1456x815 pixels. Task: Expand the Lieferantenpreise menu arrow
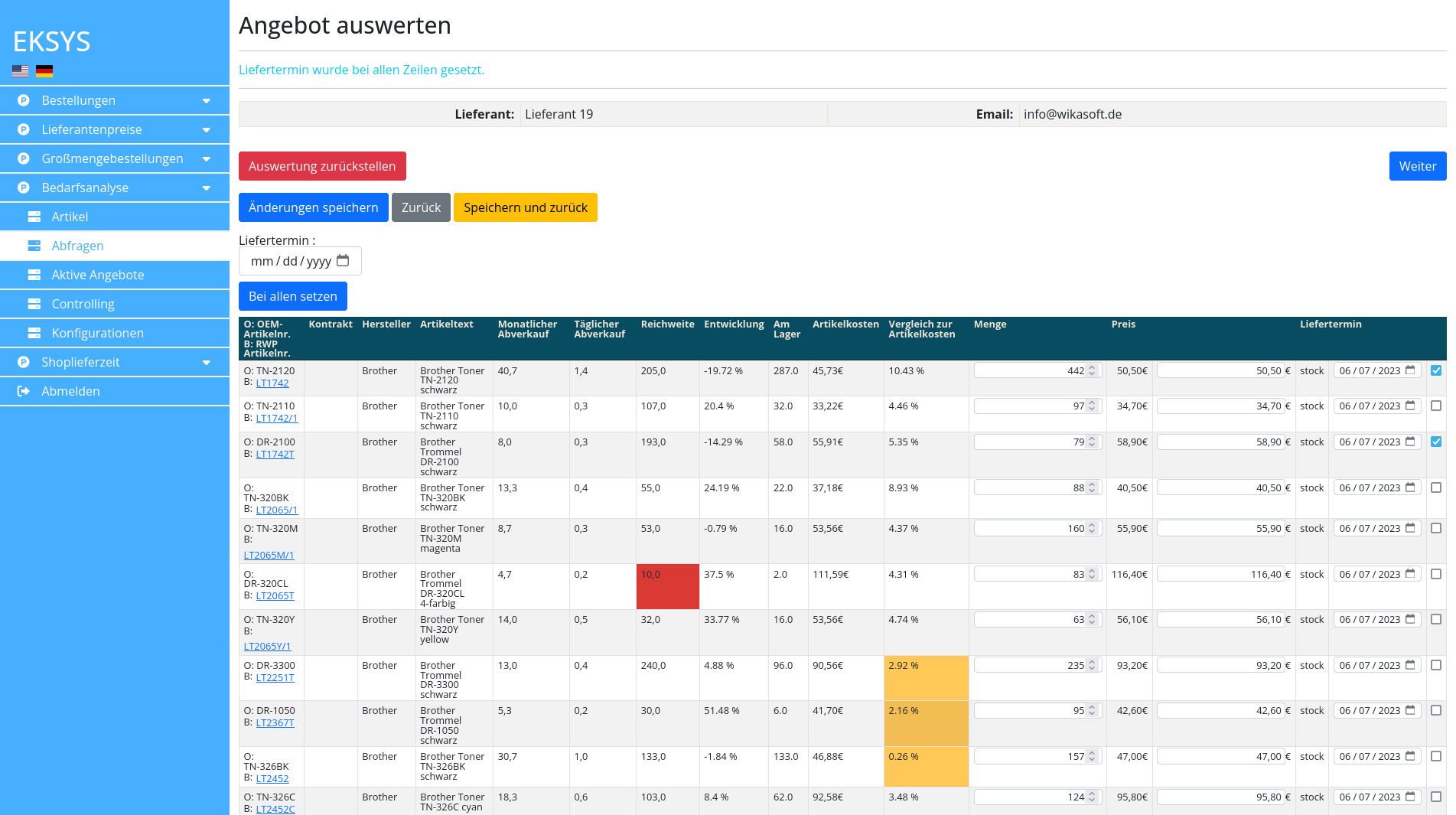tap(206, 130)
